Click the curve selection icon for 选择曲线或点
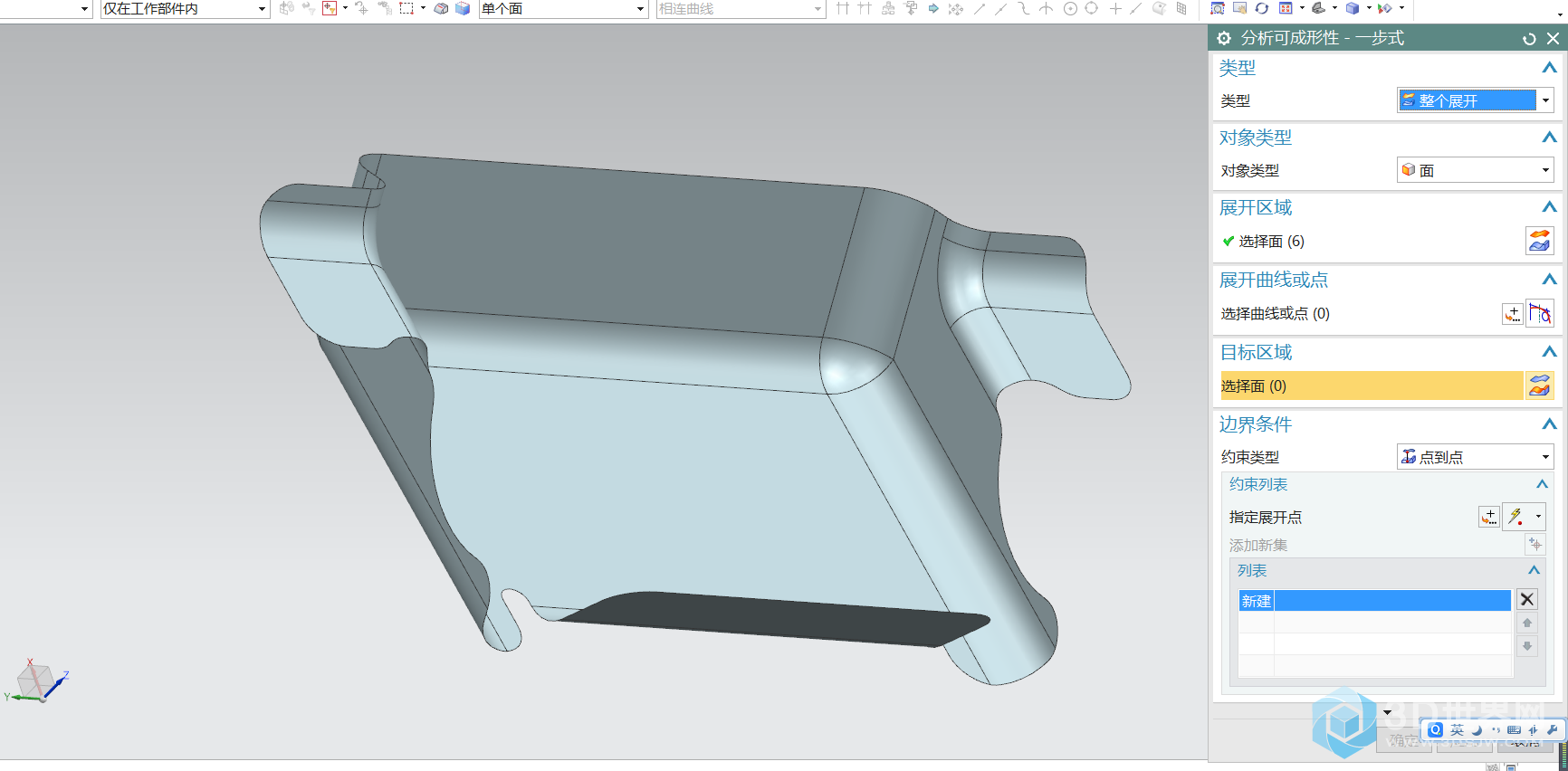The width and height of the screenshot is (1568, 771). click(x=1540, y=313)
